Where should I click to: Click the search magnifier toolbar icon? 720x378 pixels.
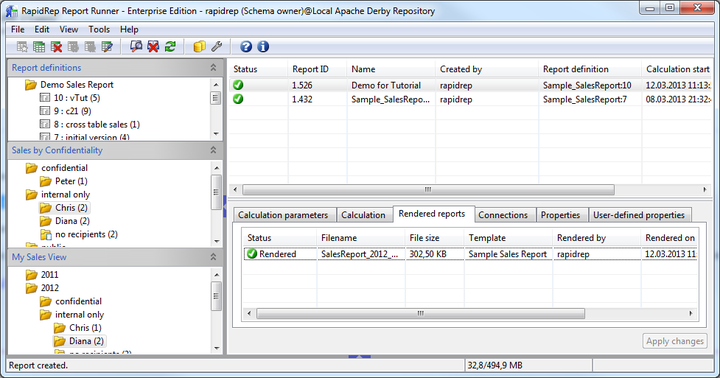[136, 46]
